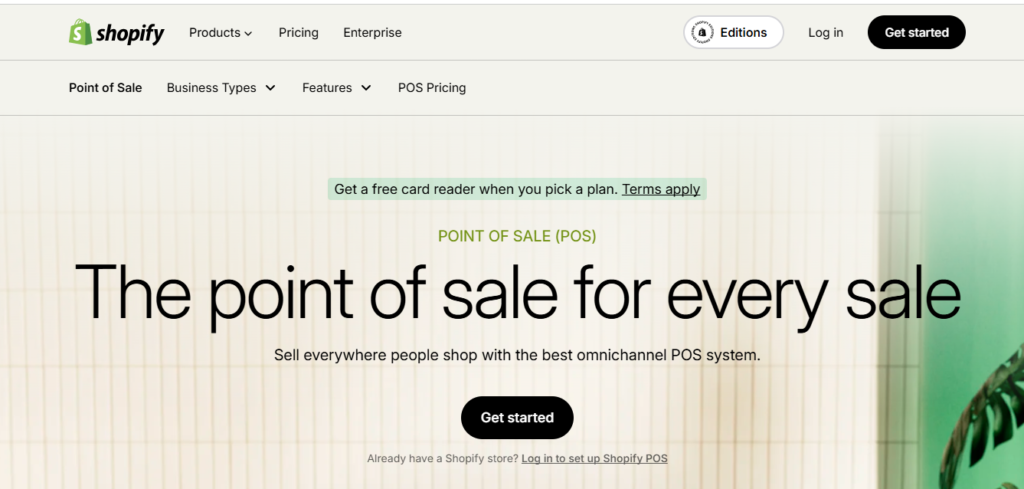
Task: Click the hero Get started button
Action: [517, 417]
